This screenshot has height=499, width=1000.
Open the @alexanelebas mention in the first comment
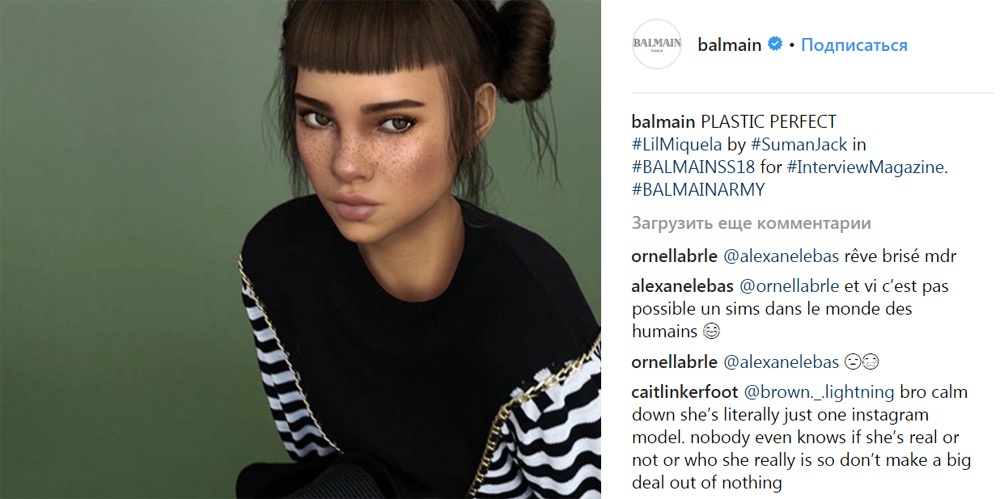[x=781, y=257]
